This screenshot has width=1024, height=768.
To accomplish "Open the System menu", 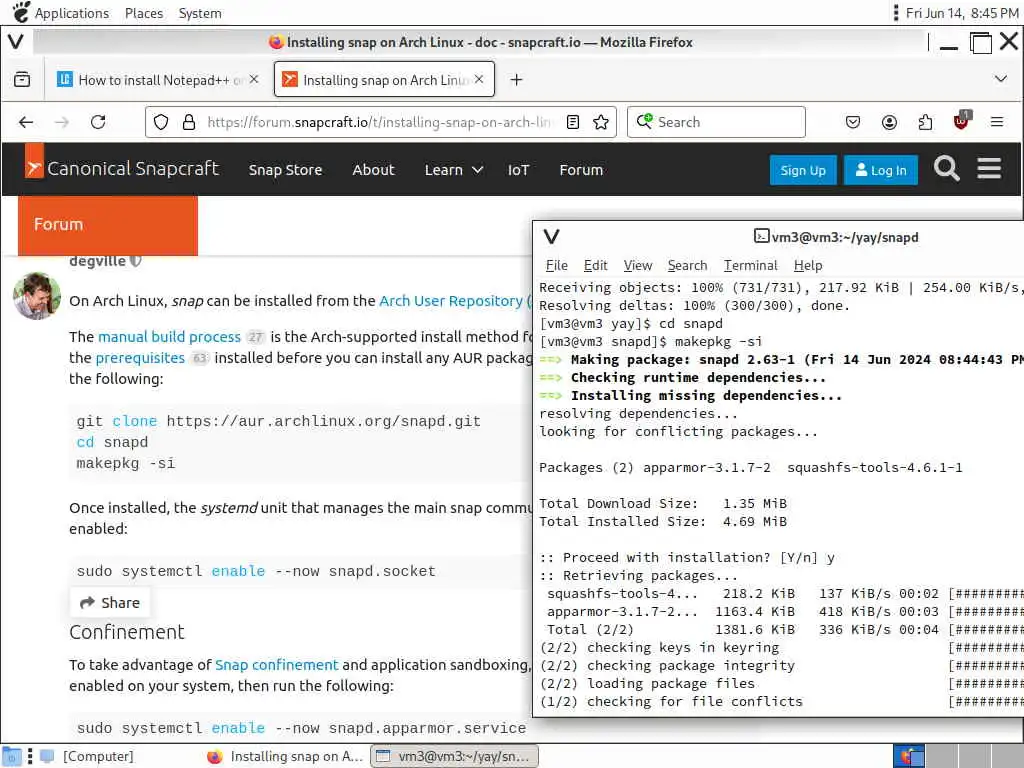I will (x=200, y=13).
